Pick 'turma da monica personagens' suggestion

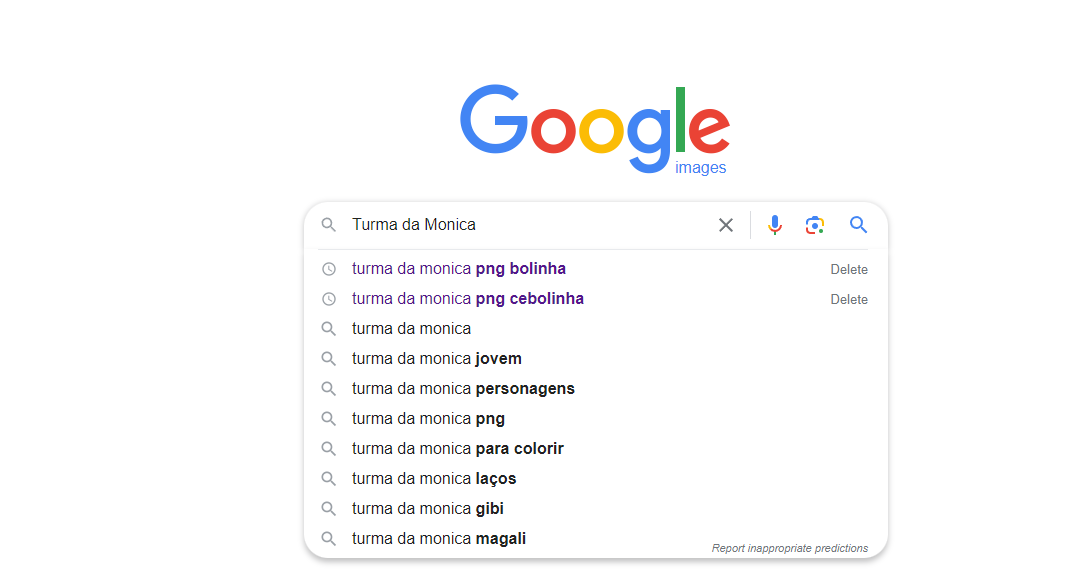(x=464, y=389)
